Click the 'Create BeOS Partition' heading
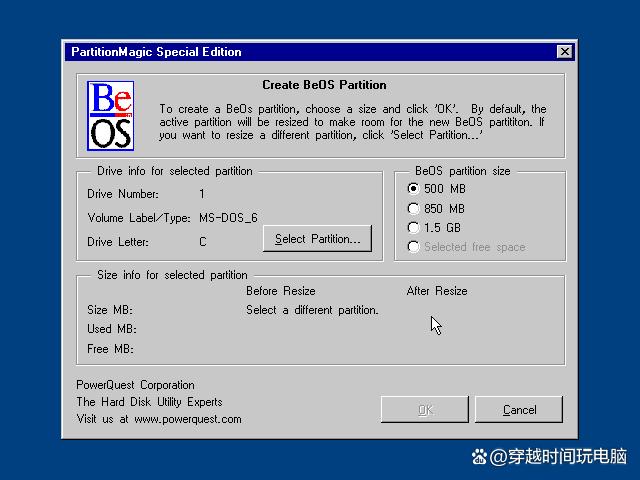This screenshot has width=640, height=480. coord(324,85)
